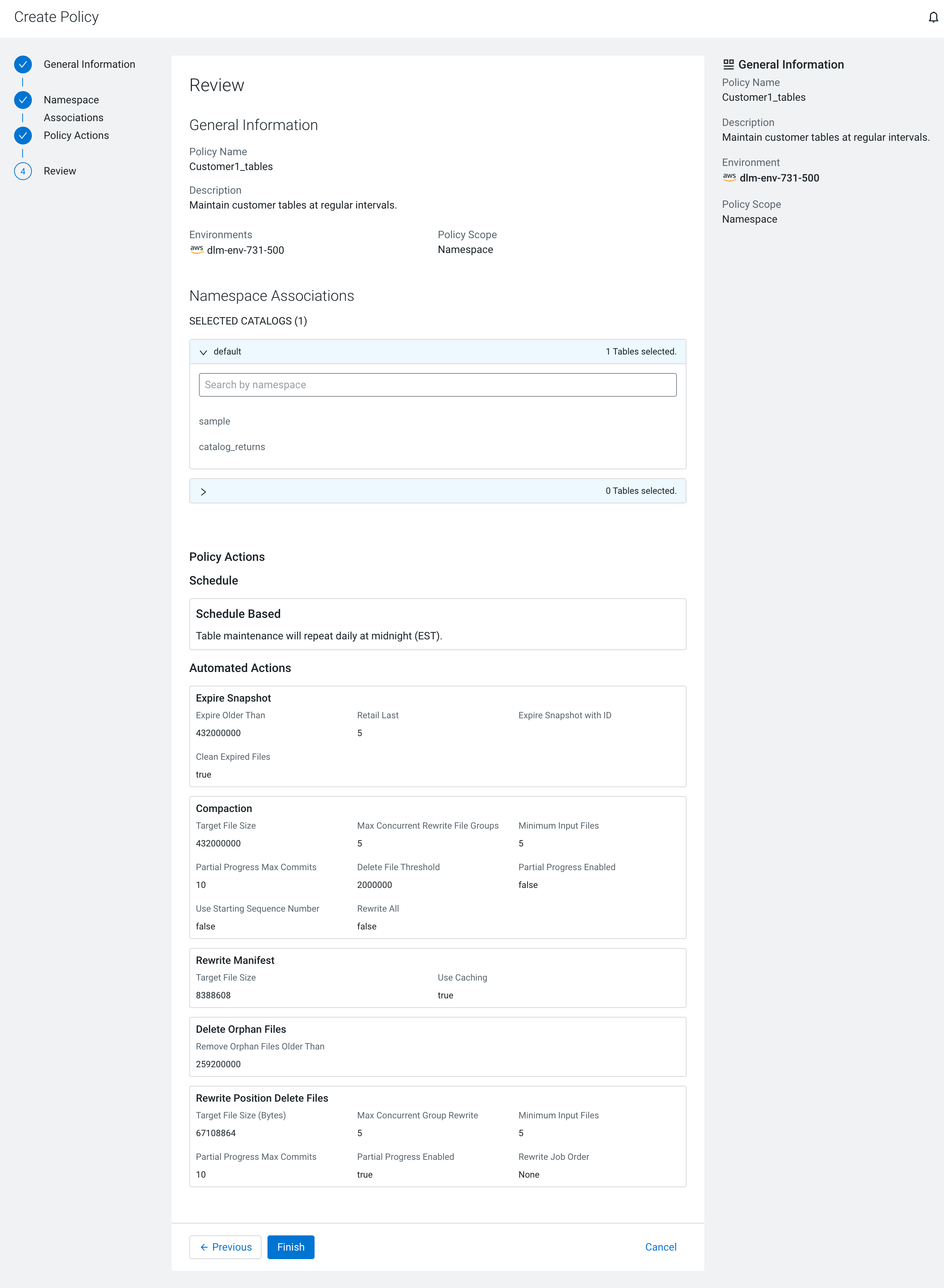Click the 1 Tables selected label

click(641, 352)
